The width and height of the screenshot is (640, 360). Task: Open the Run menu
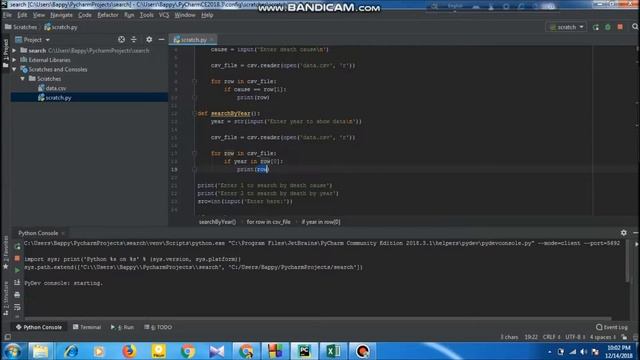tap(129, 15)
